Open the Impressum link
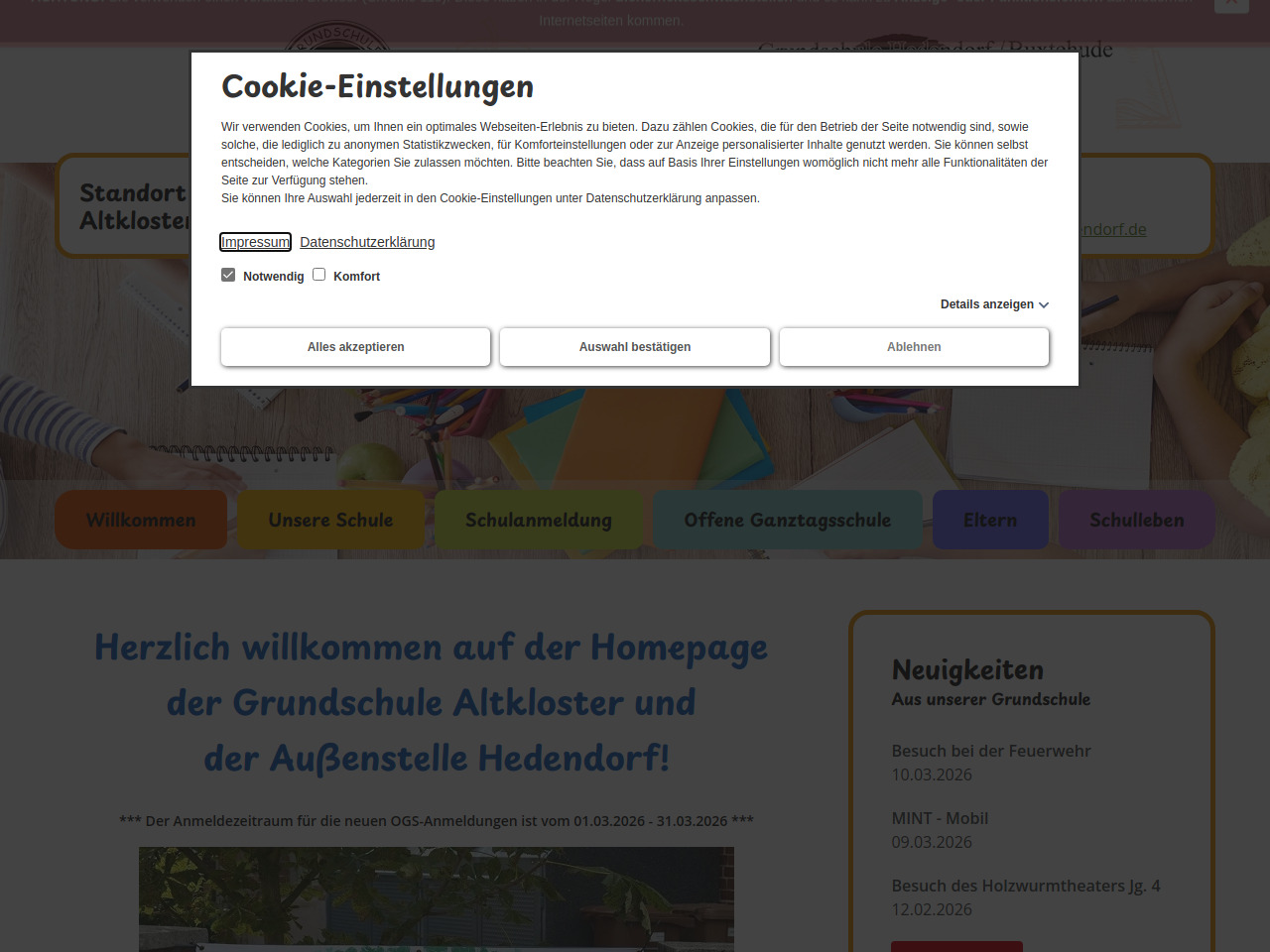1270x952 pixels. tap(255, 242)
